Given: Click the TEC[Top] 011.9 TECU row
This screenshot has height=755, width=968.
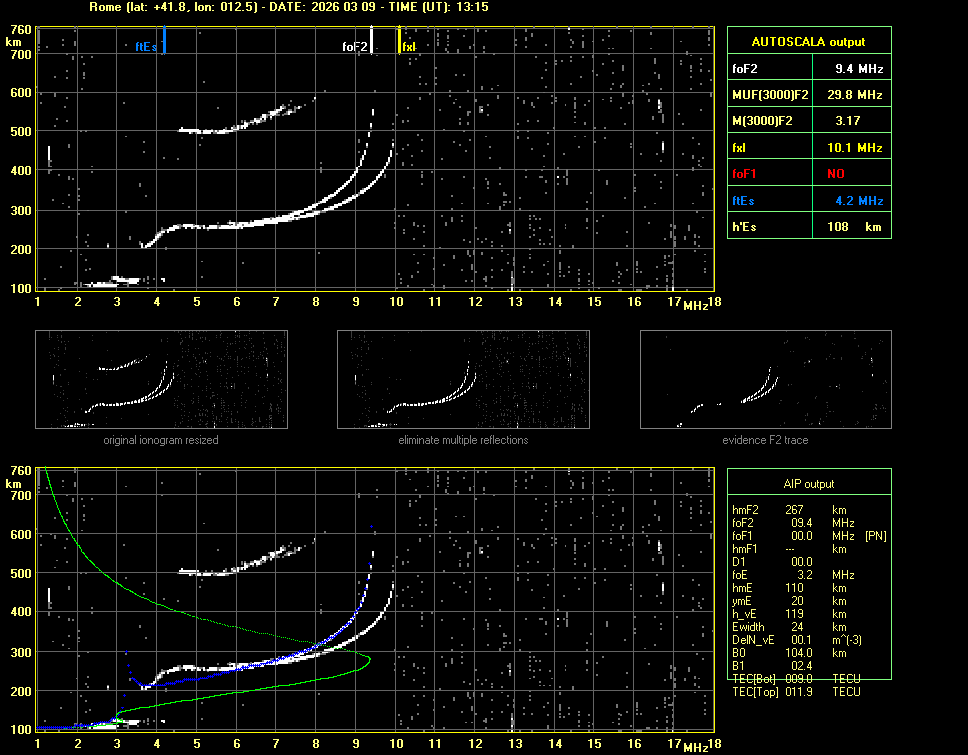Looking at the screenshot, I should point(795,692).
